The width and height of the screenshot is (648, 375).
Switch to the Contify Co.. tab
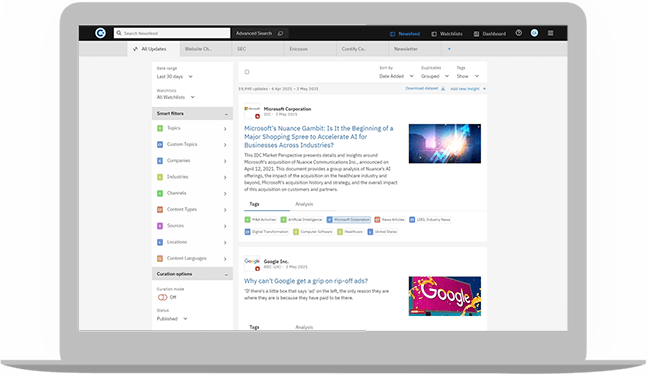click(x=362, y=49)
